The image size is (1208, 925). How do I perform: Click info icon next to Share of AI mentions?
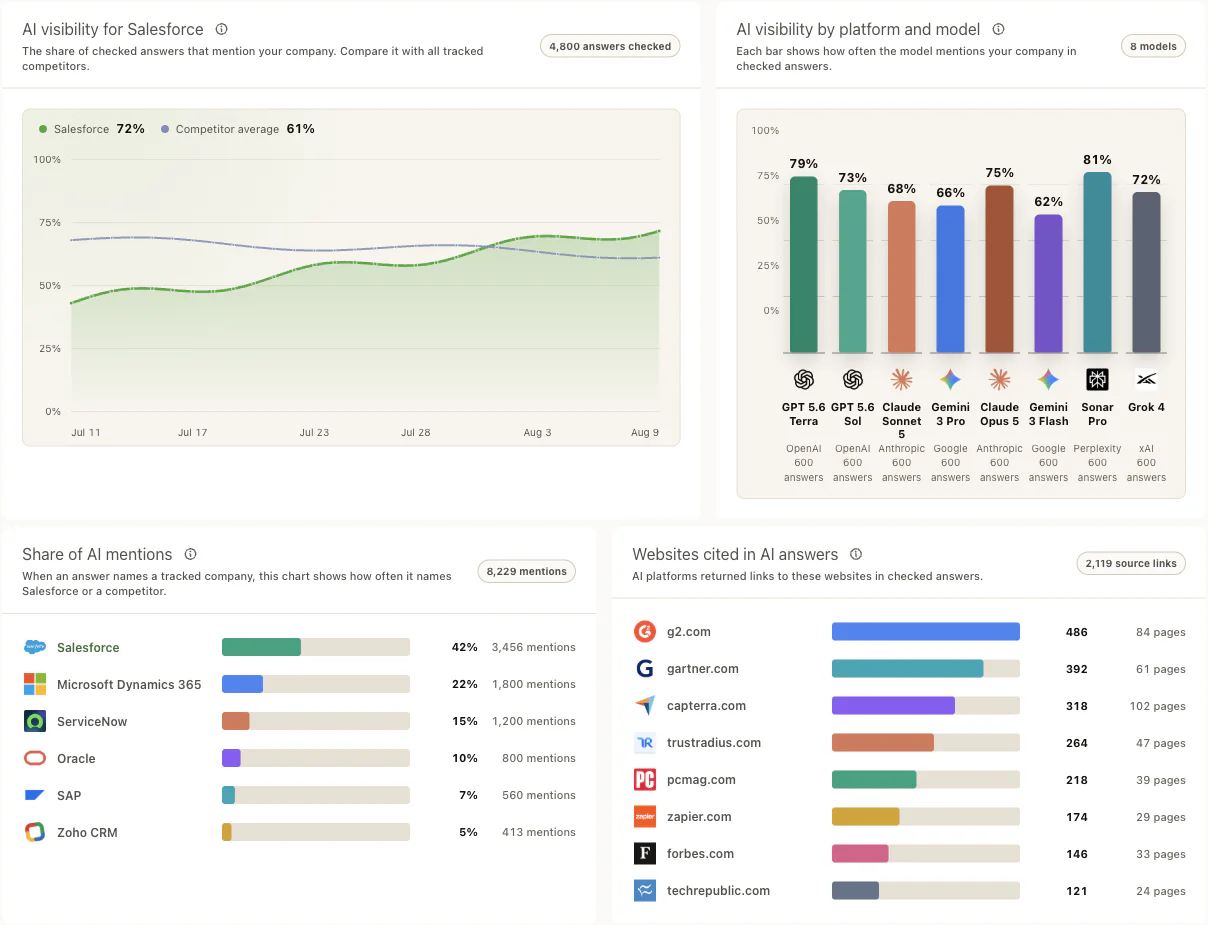coord(190,554)
